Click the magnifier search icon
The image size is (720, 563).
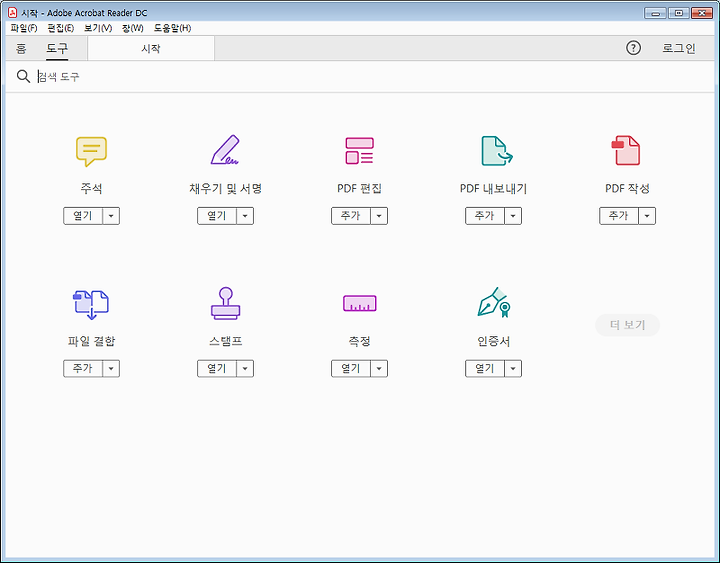[x=23, y=76]
